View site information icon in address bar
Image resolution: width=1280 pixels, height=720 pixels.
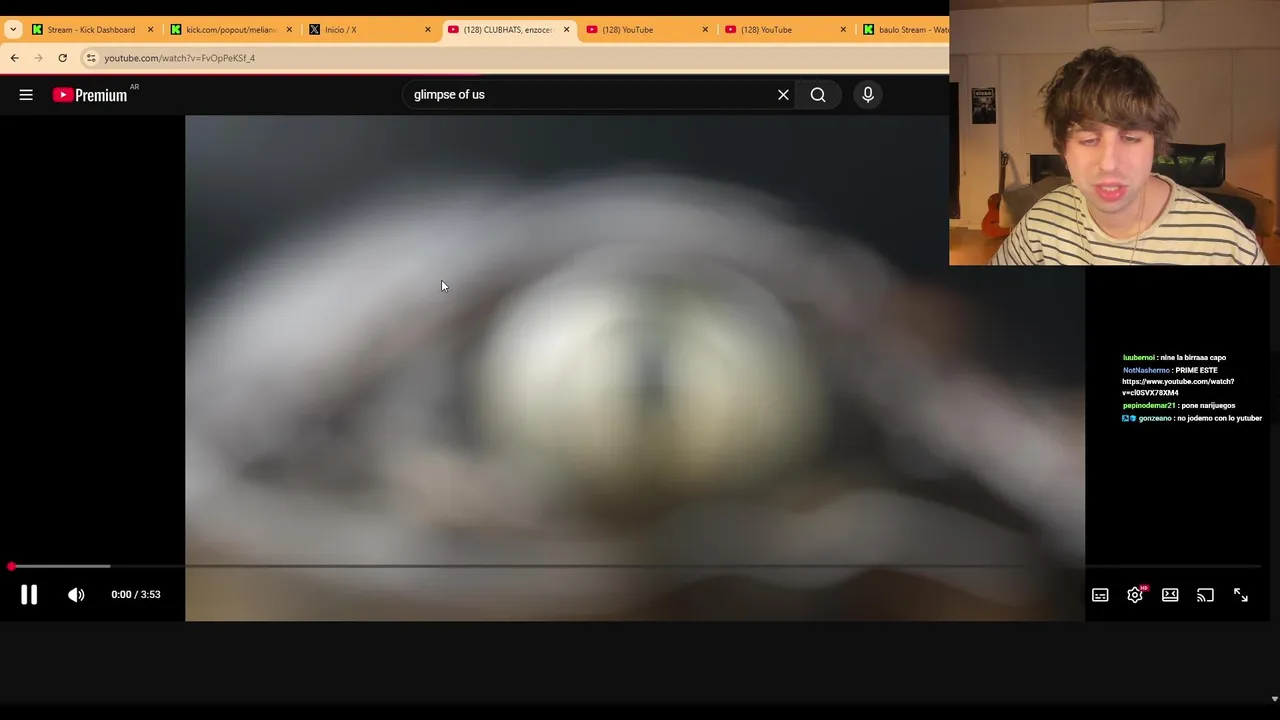pos(91,58)
